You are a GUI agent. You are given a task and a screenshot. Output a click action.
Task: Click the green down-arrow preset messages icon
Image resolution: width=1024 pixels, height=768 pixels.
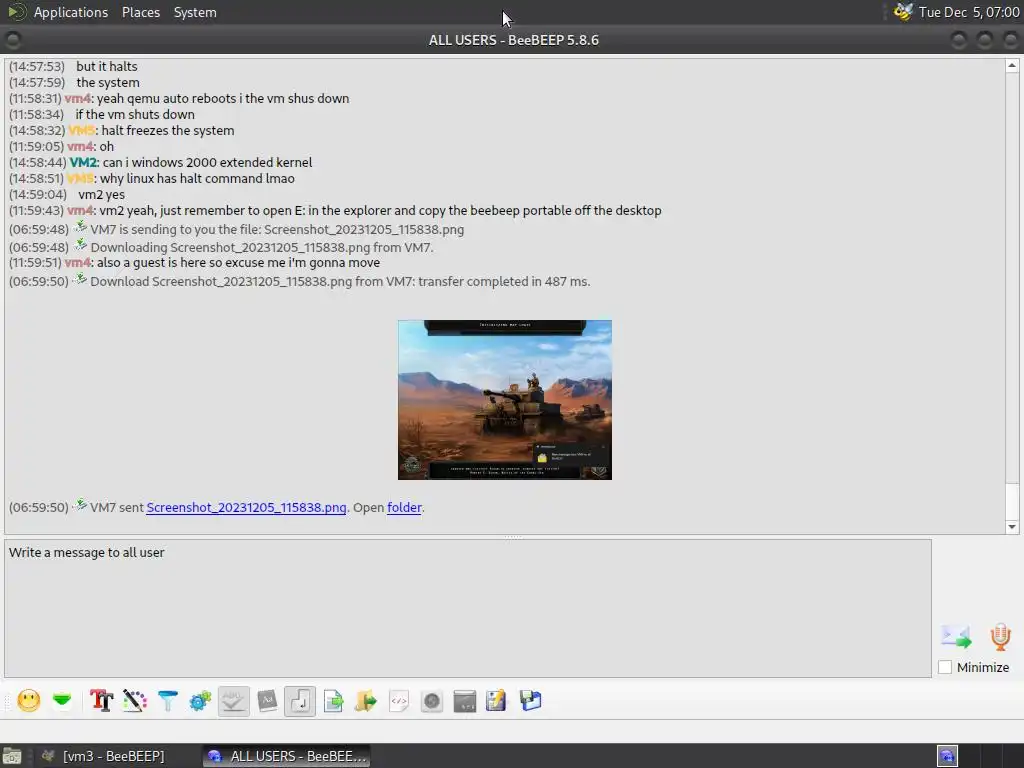pyautogui.click(x=62, y=701)
